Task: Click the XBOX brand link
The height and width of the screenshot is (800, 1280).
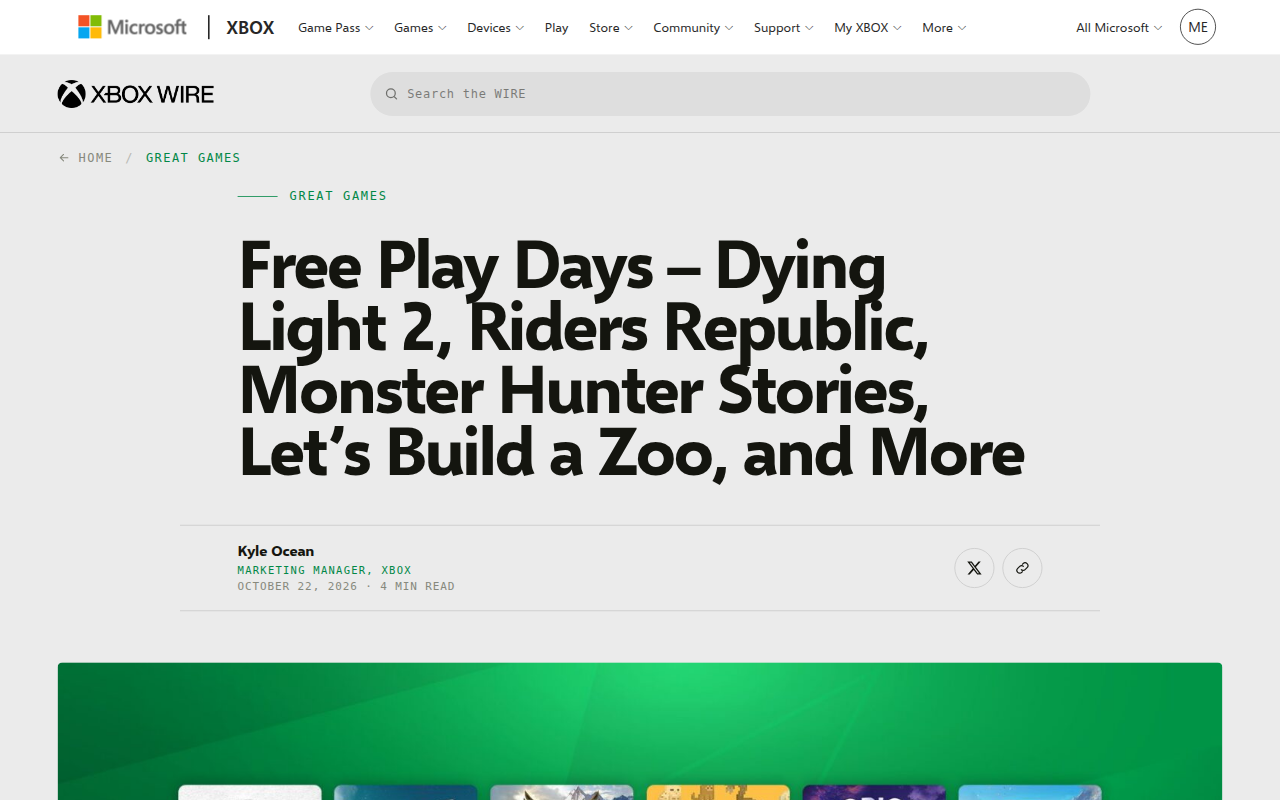Action: [x=250, y=27]
